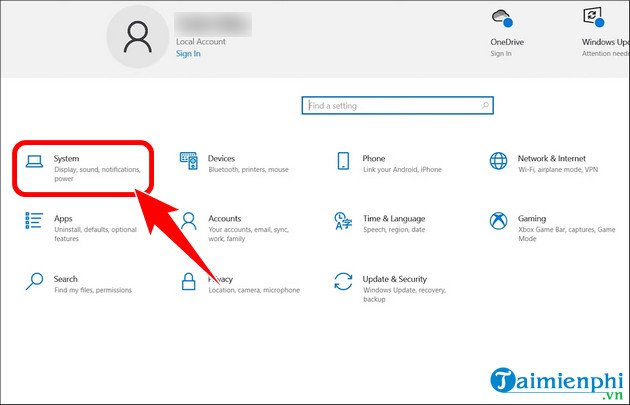Open Apps settings label
The height and width of the screenshot is (405, 630).
(x=63, y=219)
